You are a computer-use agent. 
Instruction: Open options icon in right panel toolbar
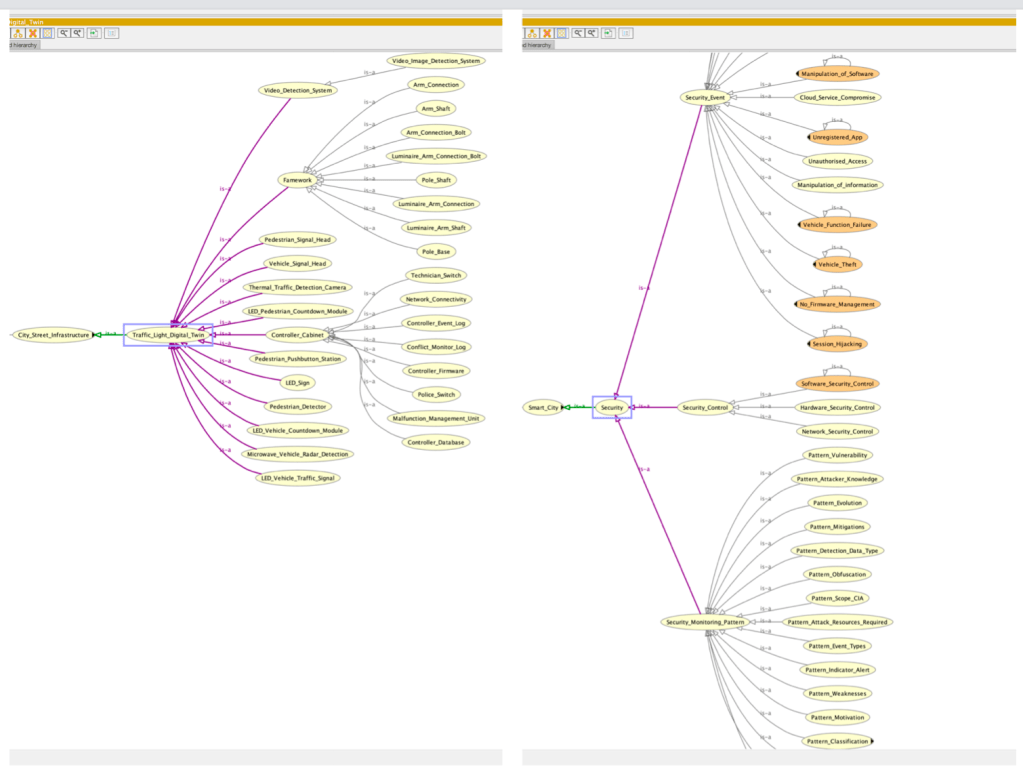pos(626,33)
